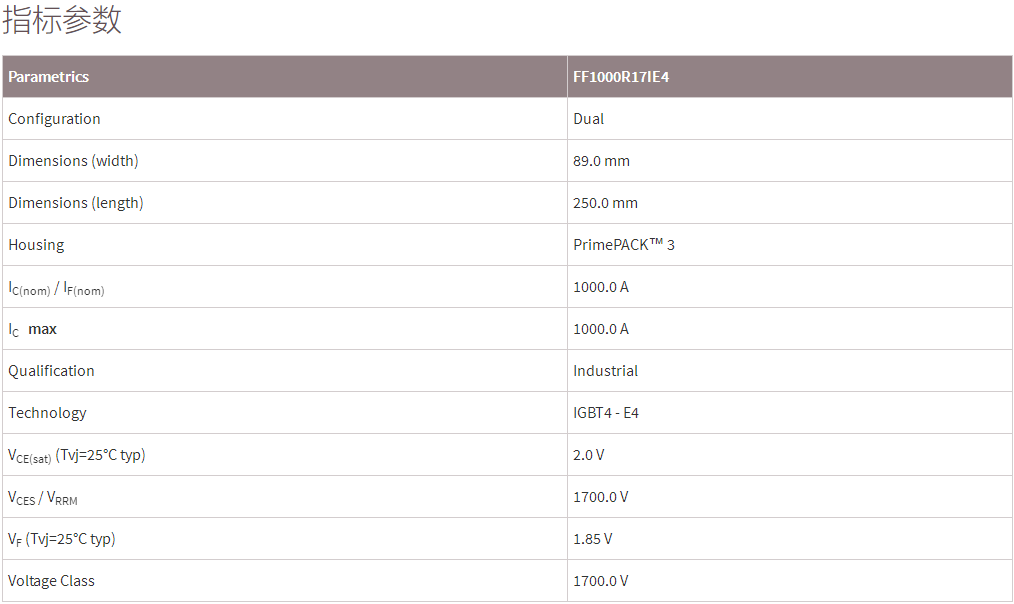The image size is (1014, 604).
Task: Select the FF1000R17IE4 column header
Action: (x=620, y=77)
